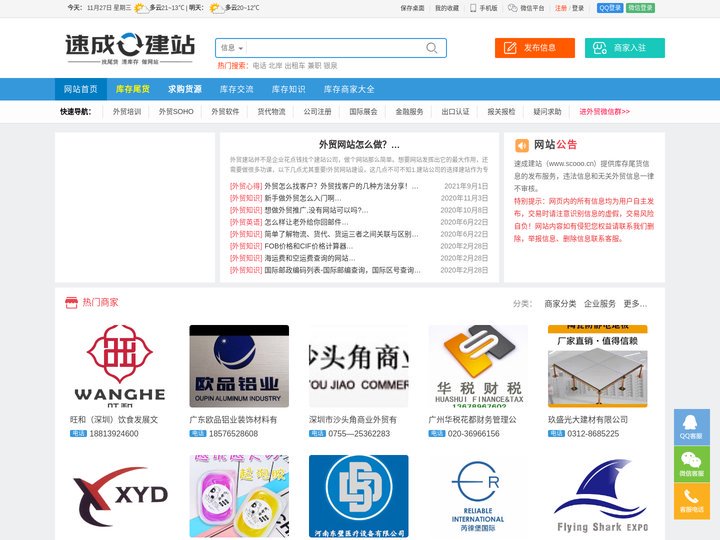The height and width of the screenshot is (540, 720).
Task: Click 货代物流 quick navigation link
Action: tap(271, 112)
